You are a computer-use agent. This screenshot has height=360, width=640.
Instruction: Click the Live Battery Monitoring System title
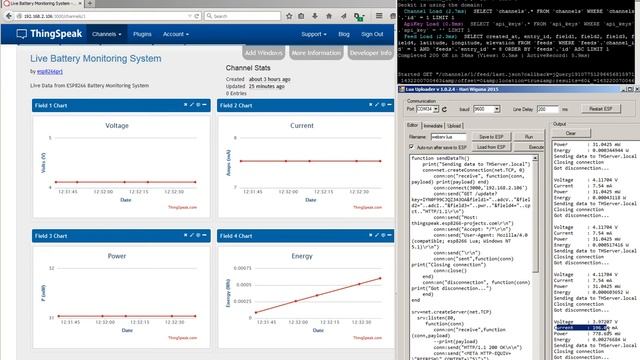coord(96,58)
